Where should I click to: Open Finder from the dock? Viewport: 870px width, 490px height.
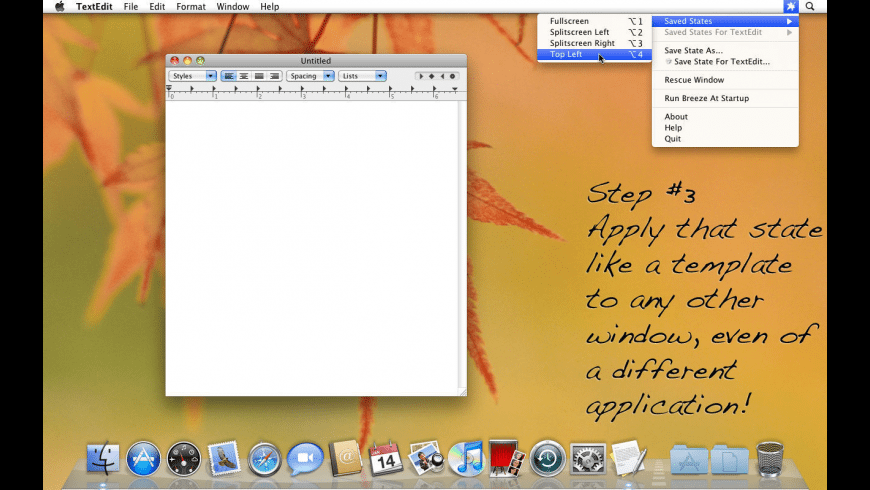point(103,459)
